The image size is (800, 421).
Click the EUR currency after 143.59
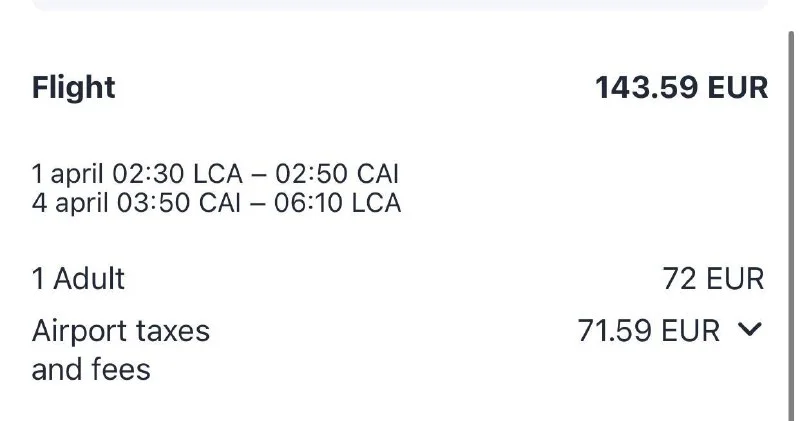click(738, 88)
